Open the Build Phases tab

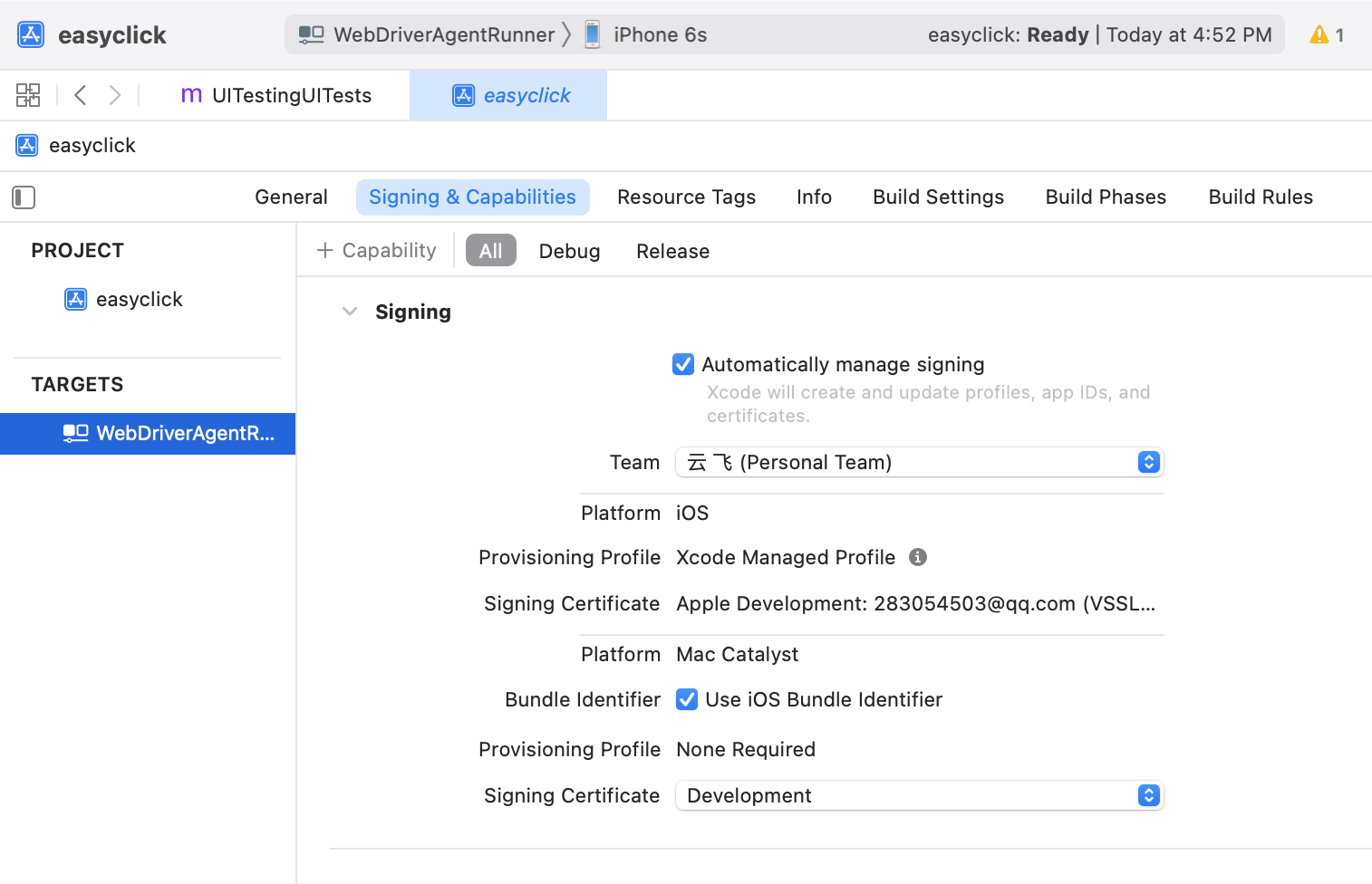1106,197
